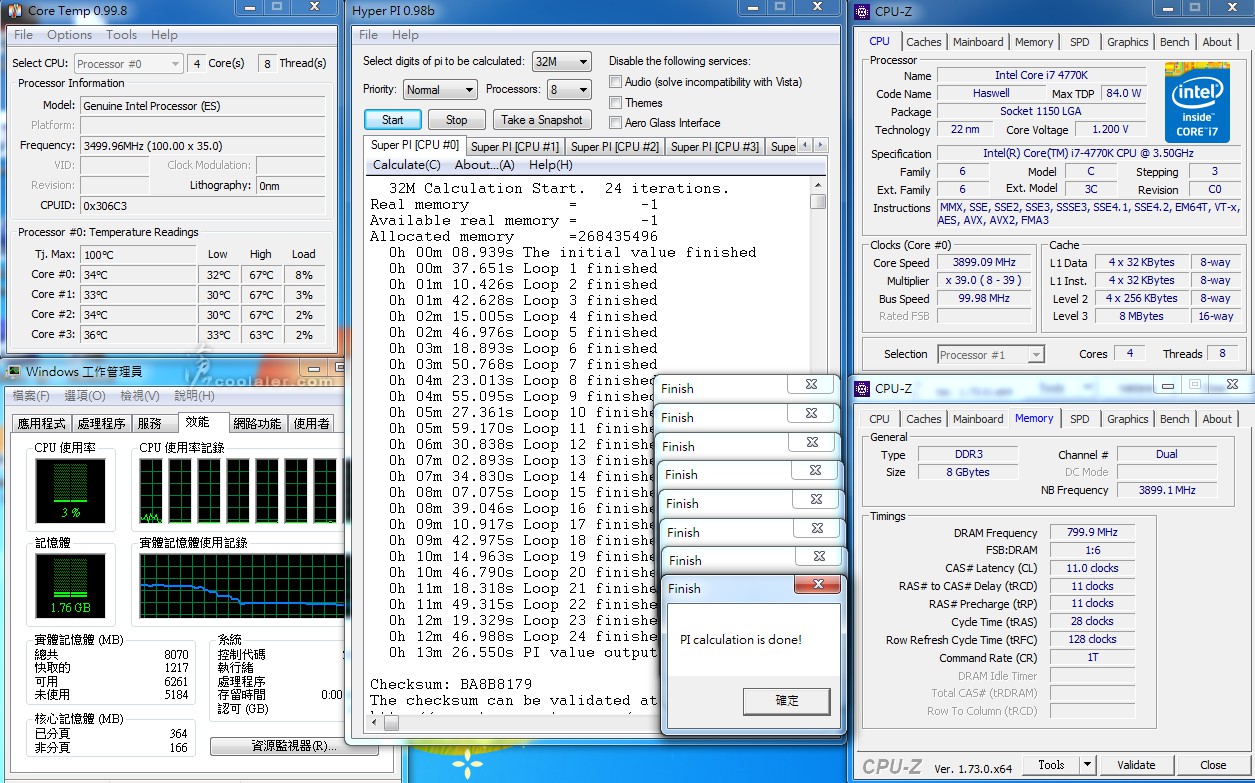Open Super PI Calculate(C) menu
The width and height of the screenshot is (1255, 783).
pyautogui.click(x=406, y=165)
